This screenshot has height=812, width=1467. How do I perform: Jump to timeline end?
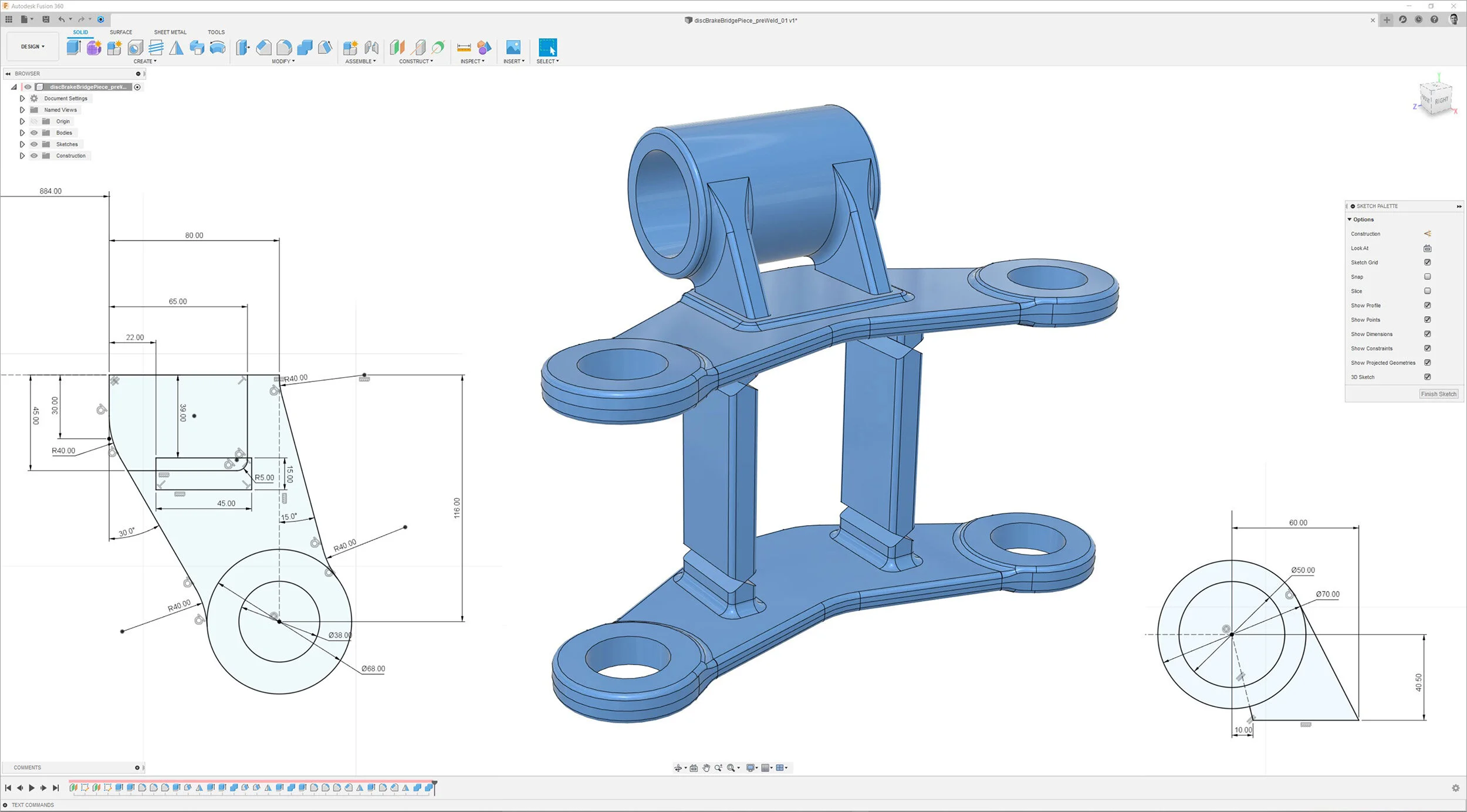coord(56,788)
